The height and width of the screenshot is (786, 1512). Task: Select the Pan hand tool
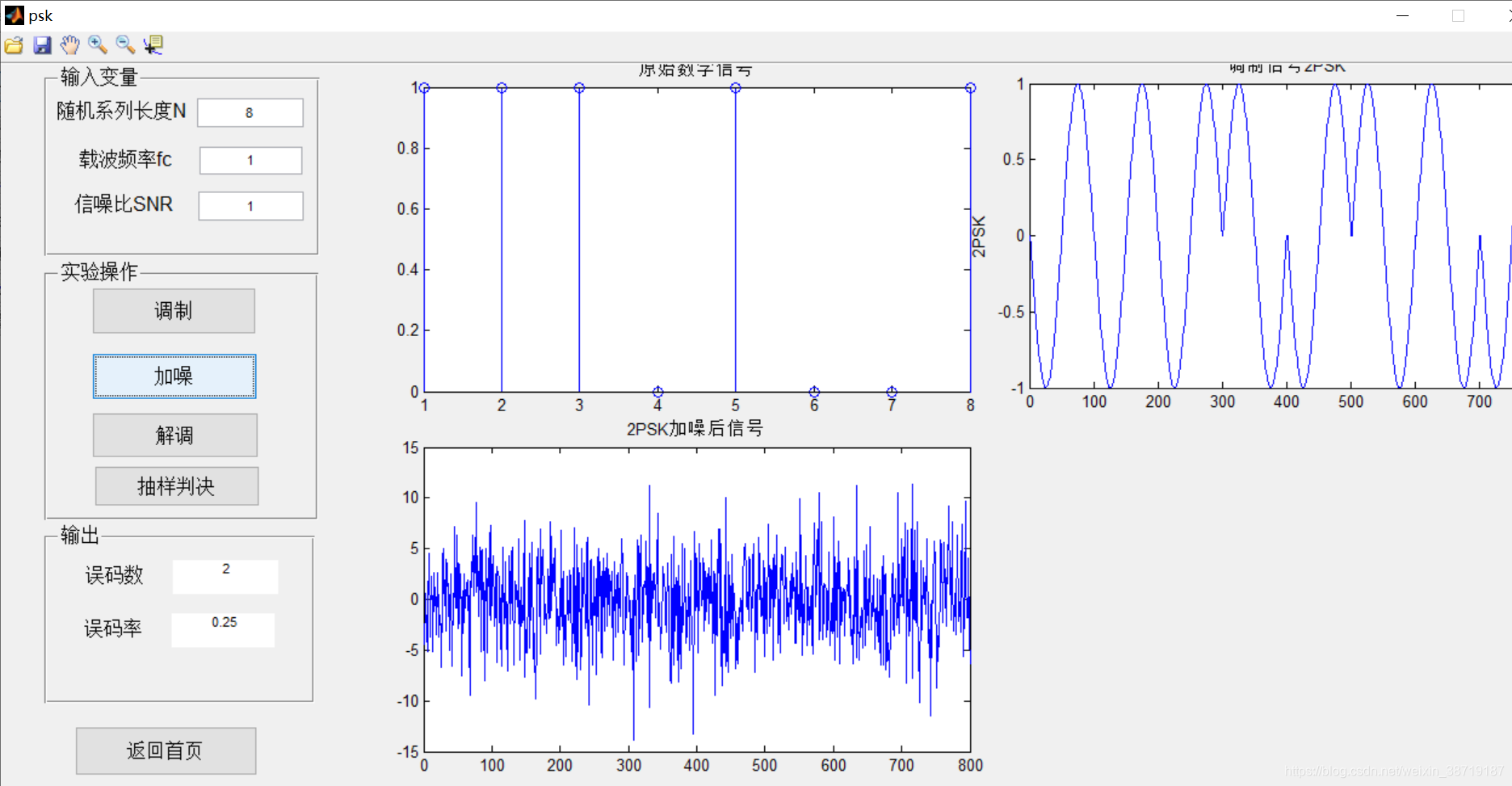coord(70,45)
